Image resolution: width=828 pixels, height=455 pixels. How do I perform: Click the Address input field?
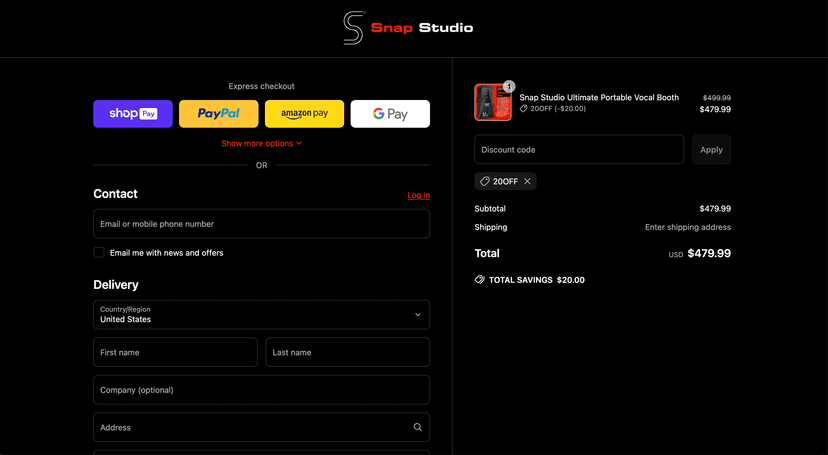261,428
